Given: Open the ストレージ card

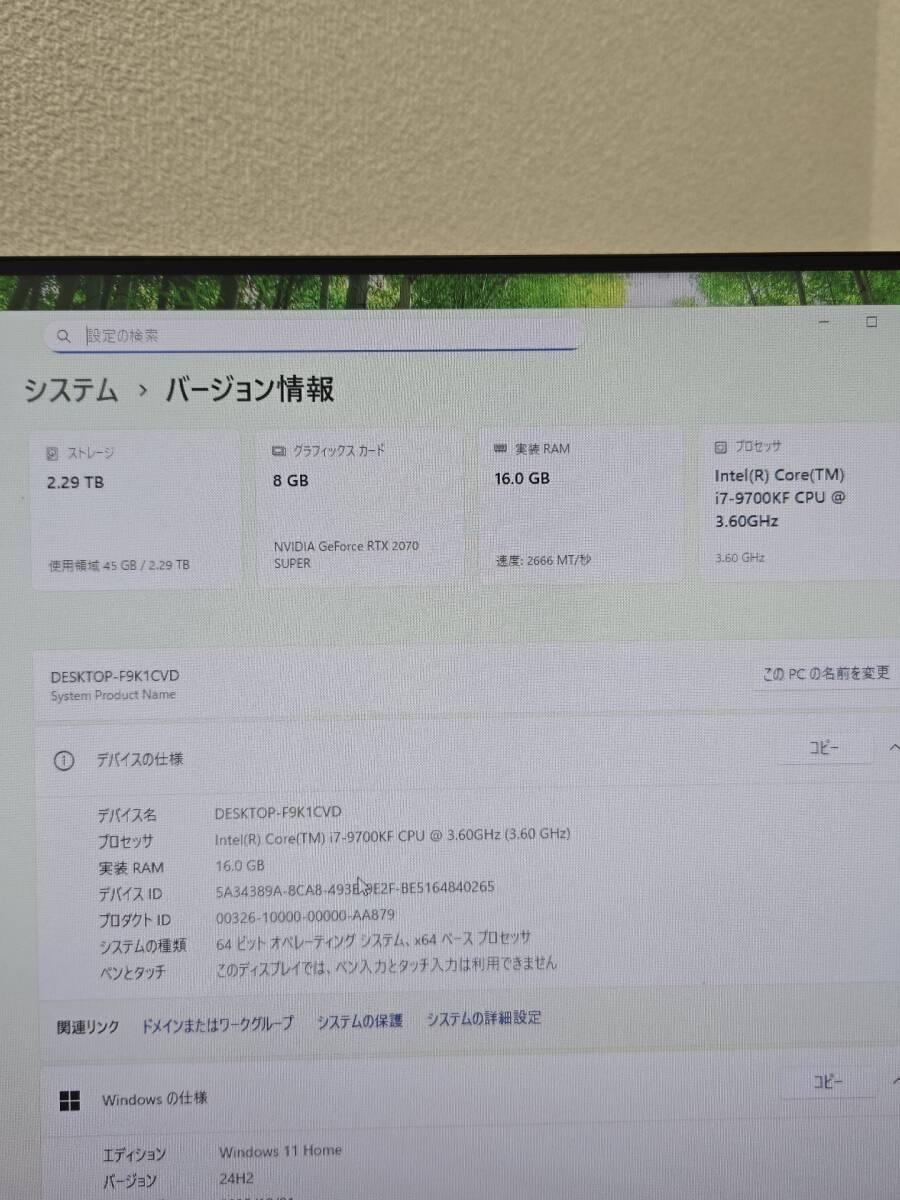Looking at the screenshot, I should [137, 509].
